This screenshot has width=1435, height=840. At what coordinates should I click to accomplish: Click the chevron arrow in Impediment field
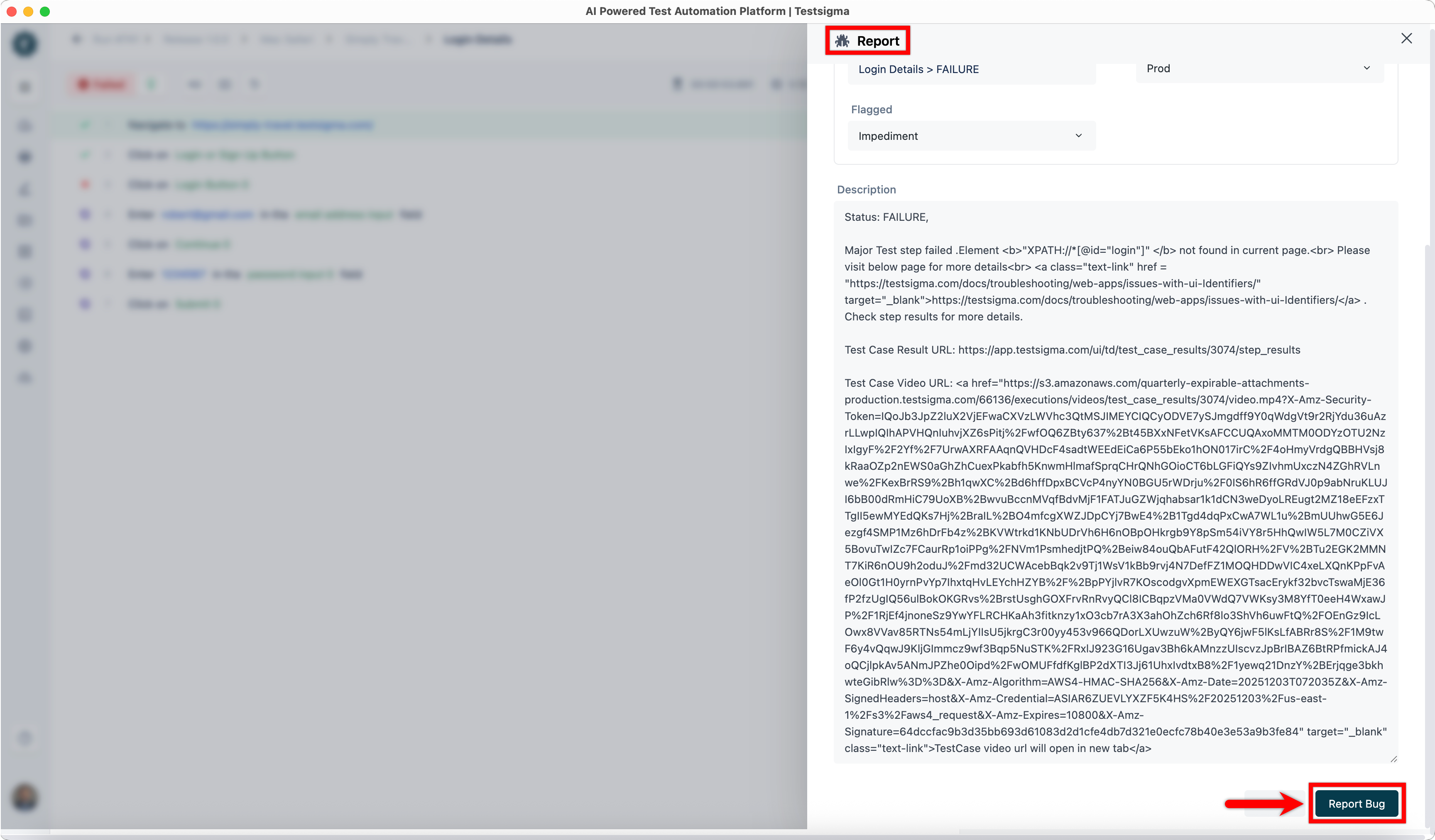(x=1078, y=135)
